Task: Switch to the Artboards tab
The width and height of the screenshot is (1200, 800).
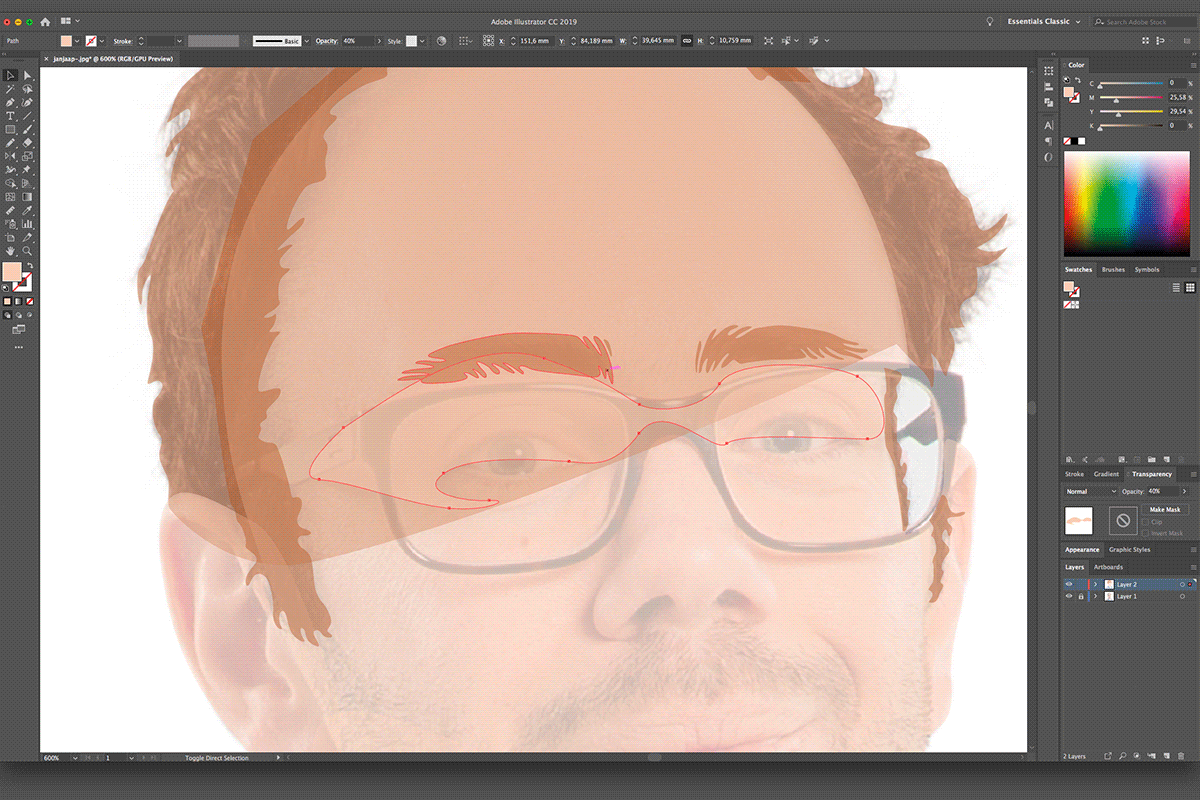Action: pyautogui.click(x=1108, y=567)
